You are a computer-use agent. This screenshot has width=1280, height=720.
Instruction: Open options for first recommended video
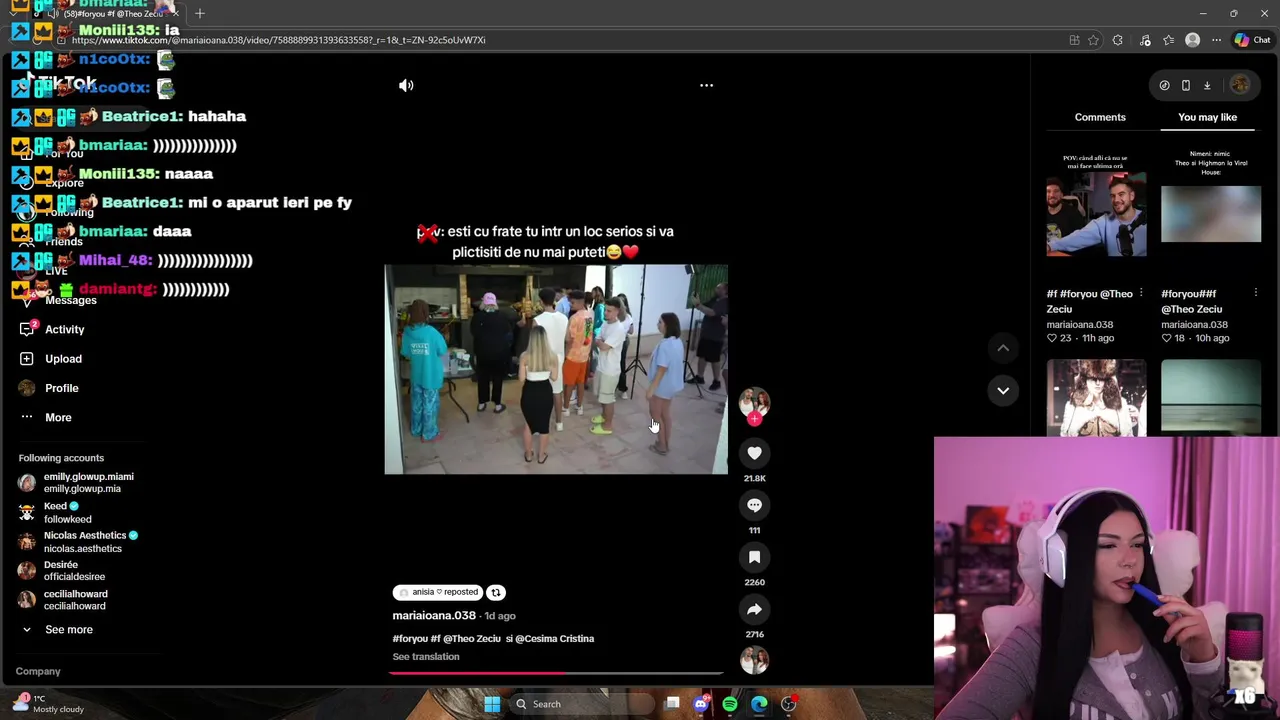(x=1141, y=293)
